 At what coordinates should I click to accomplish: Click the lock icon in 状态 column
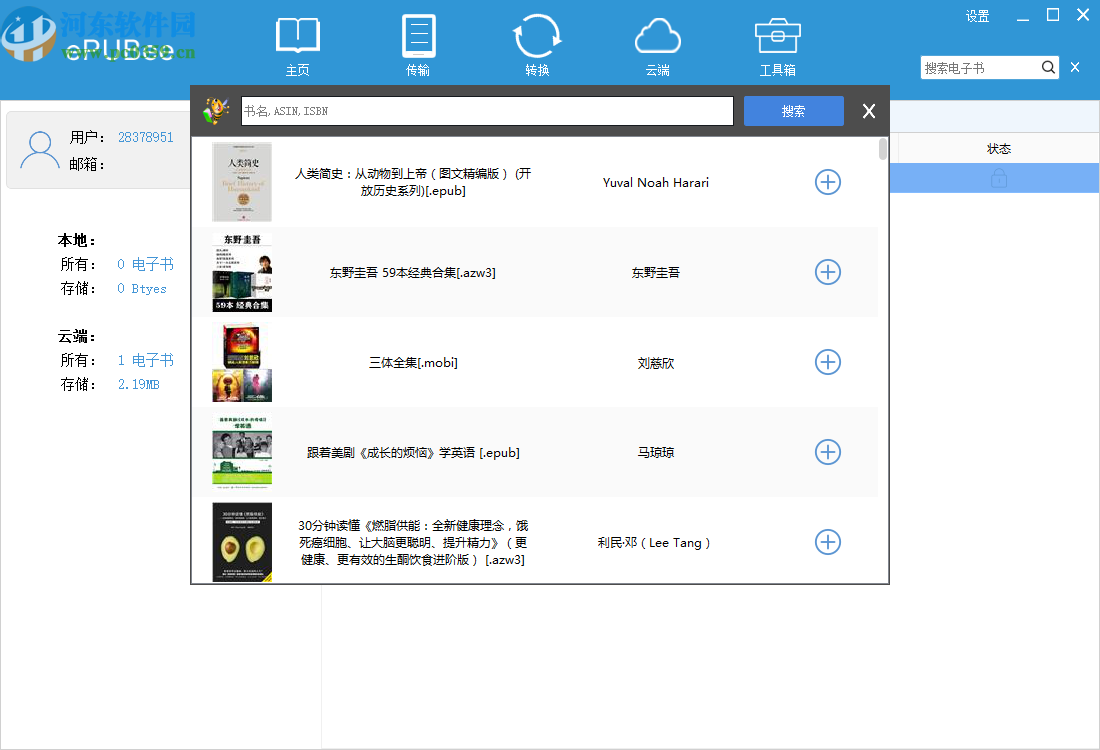coord(999,179)
